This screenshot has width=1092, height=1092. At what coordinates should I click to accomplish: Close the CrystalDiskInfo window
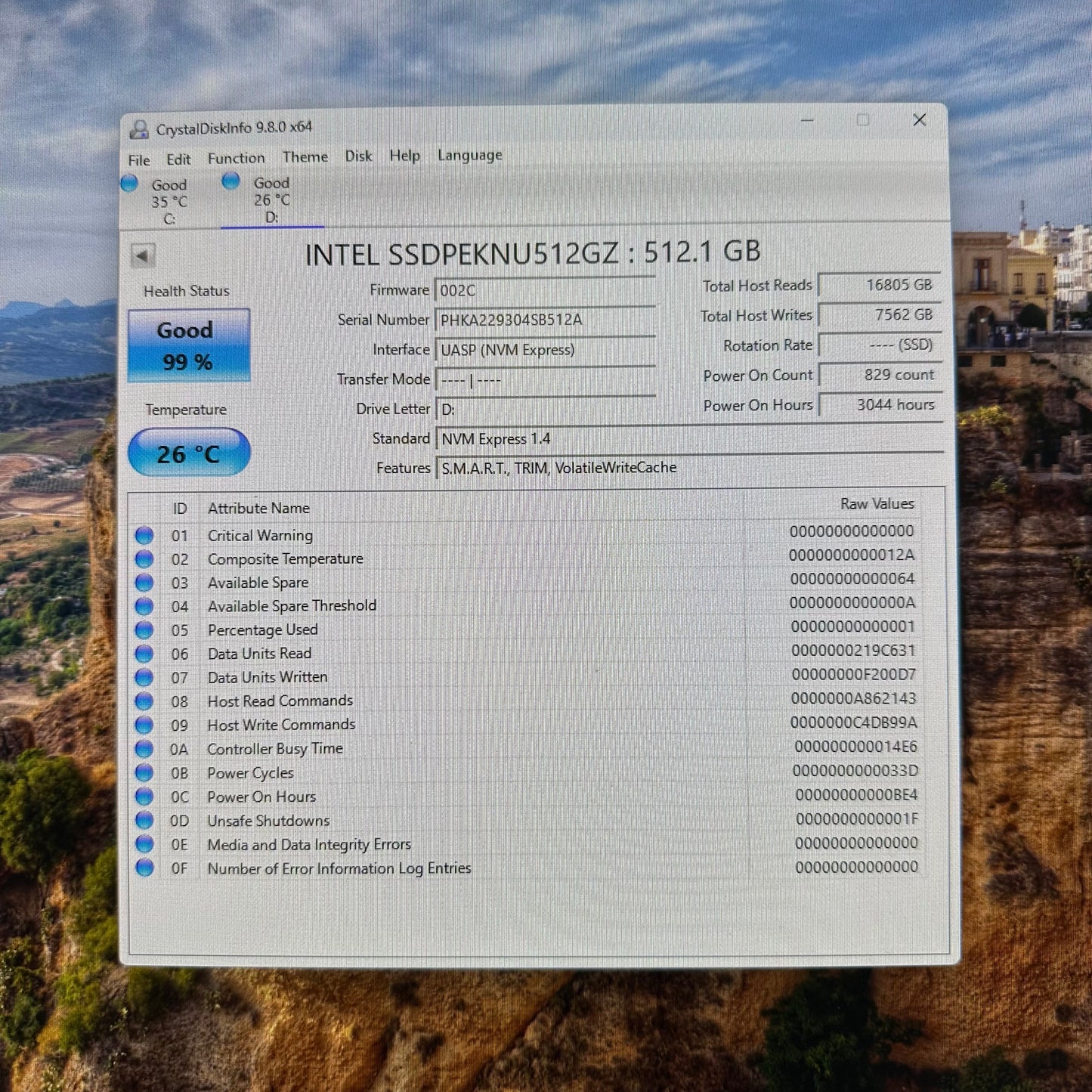tap(920, 120)
